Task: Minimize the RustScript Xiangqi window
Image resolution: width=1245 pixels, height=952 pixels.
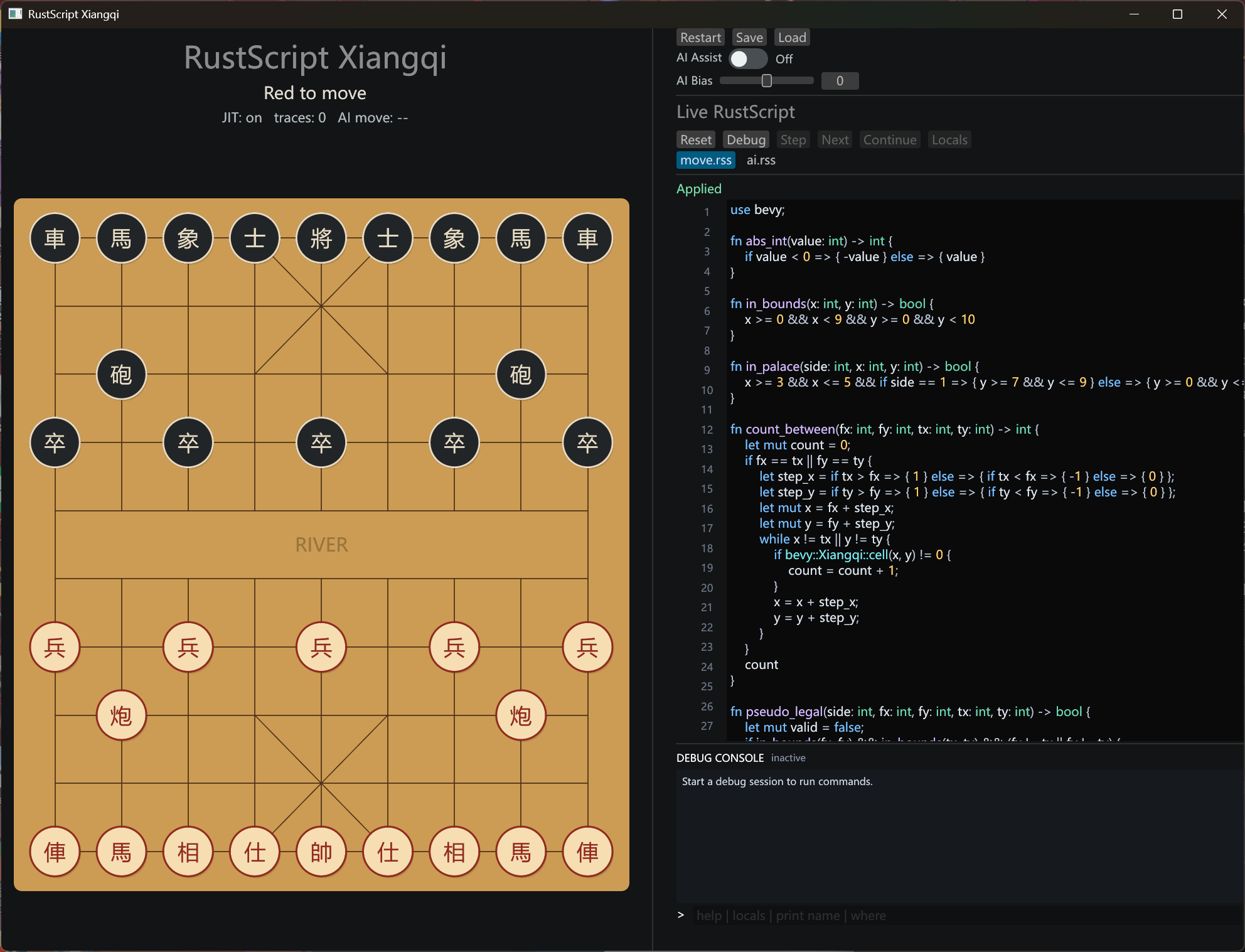Action: [x=1134, y=14]
